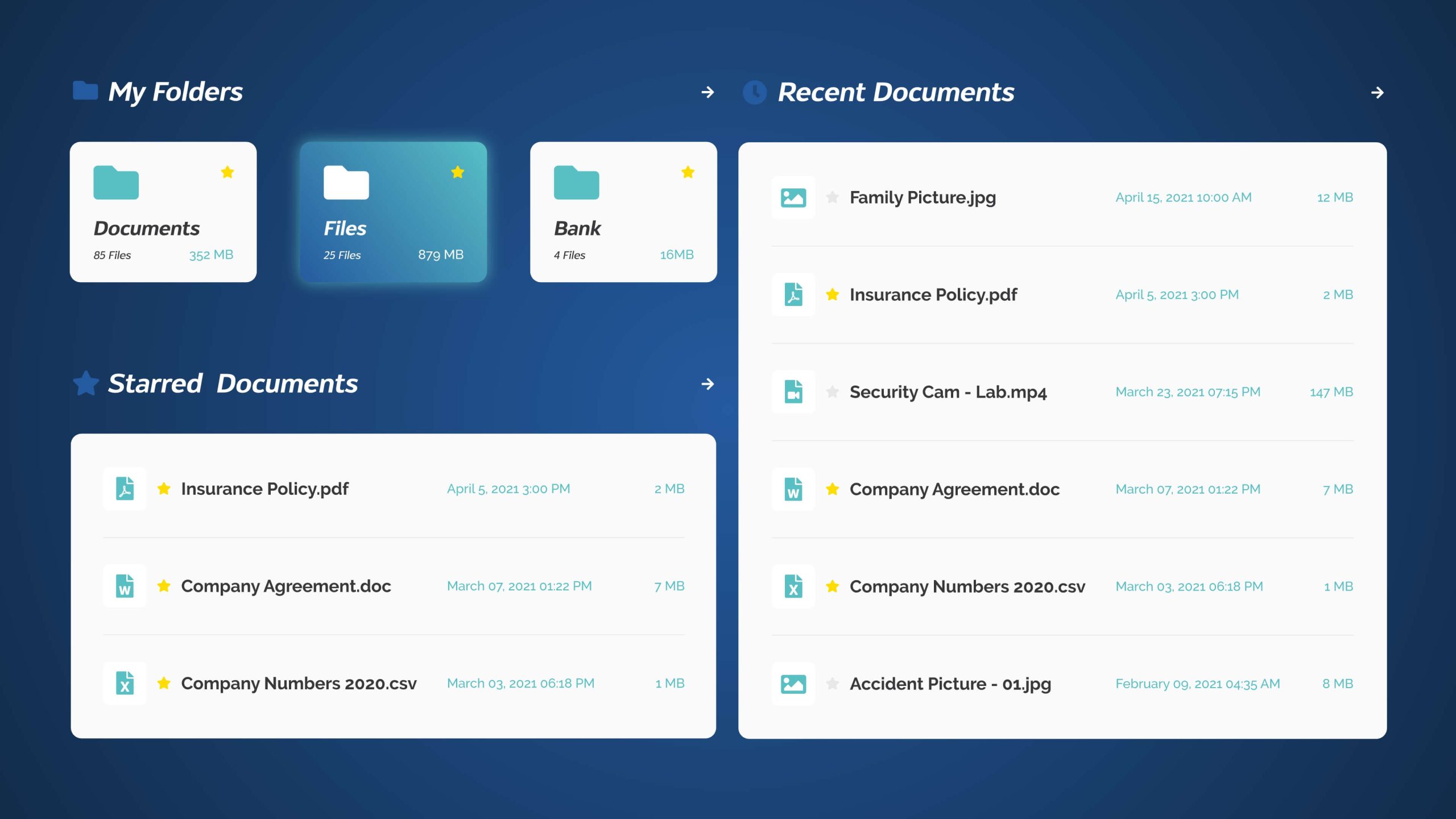Expand Recent Documents with the arrow
Viewport: 1456px width, 819px height.
coord(1377,93)
